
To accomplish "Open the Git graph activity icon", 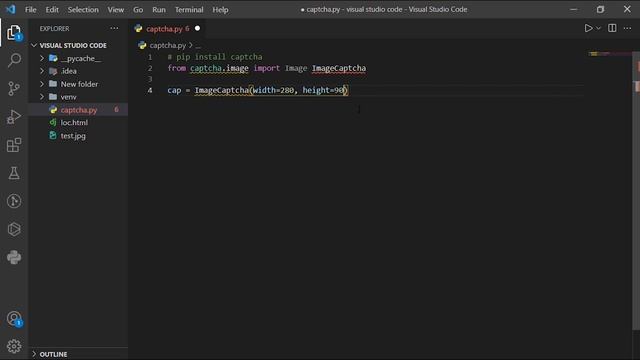I will click(x=14, y=201).
